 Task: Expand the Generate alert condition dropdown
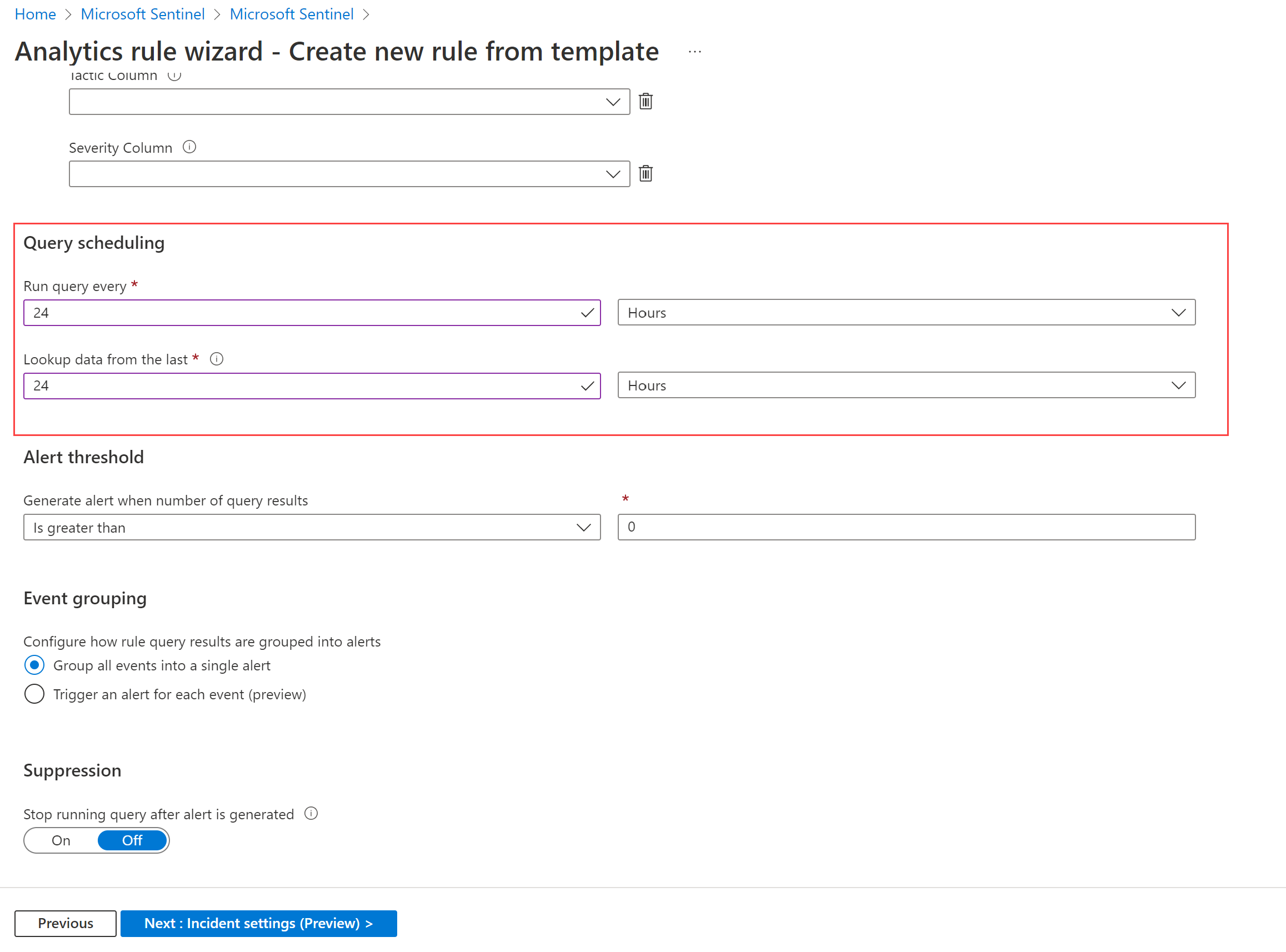(584, 527)
